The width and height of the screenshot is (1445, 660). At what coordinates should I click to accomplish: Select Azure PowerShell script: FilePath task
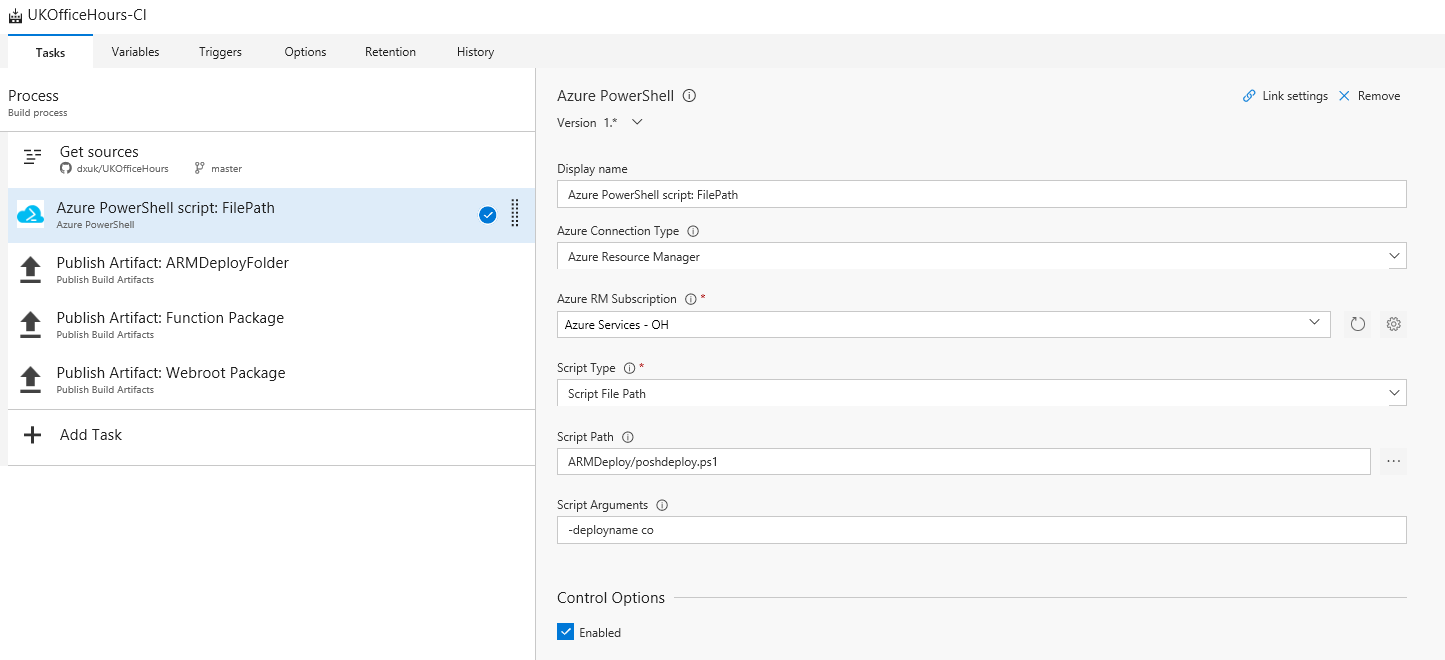click(271, 215)
